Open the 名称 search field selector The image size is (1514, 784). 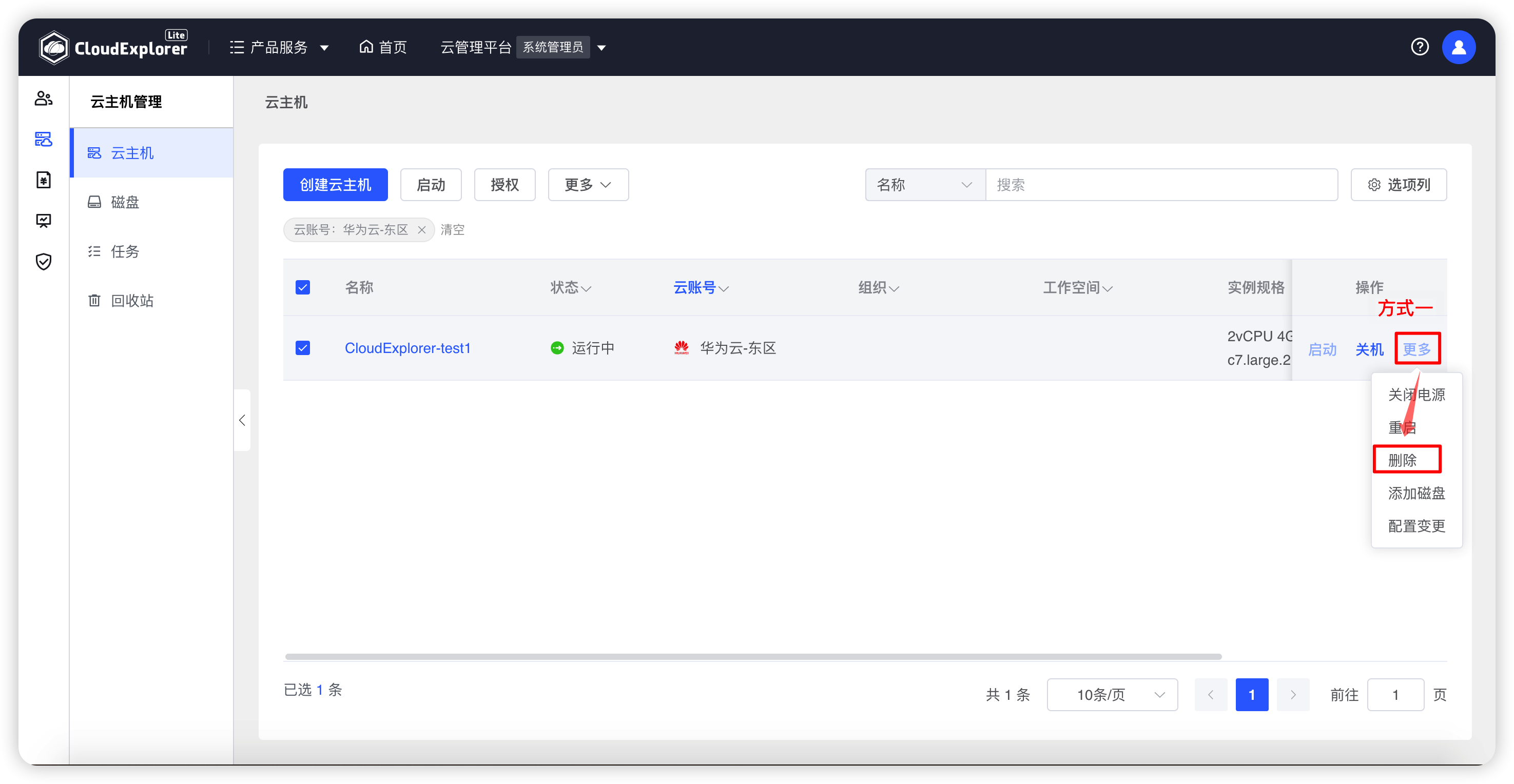click(x=925, y=185)
